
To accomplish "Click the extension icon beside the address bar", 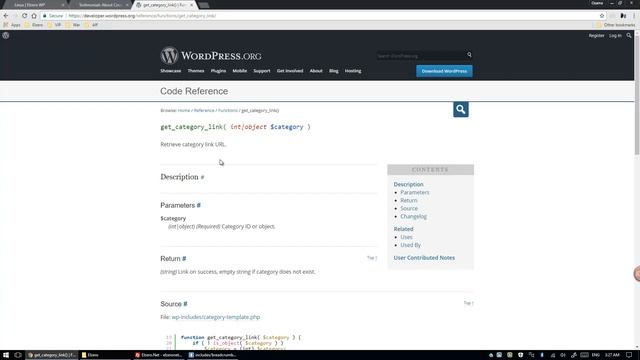I will [623, 16].
